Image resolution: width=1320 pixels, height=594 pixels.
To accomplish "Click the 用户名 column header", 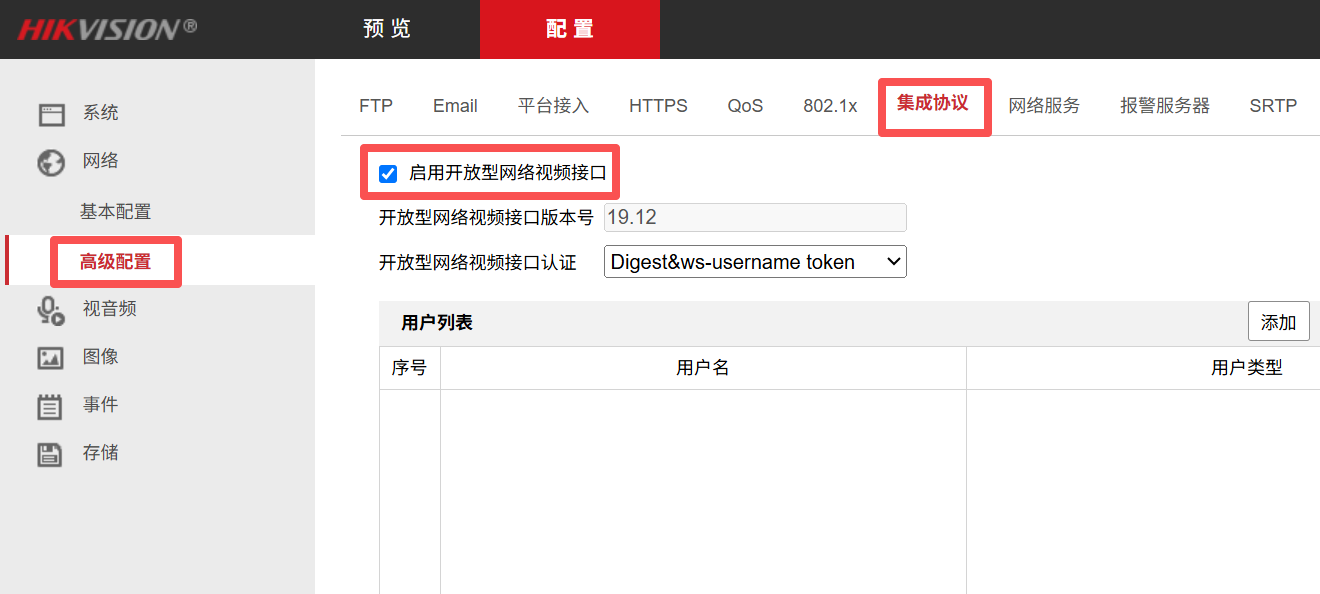I will (x=703, y=368).
